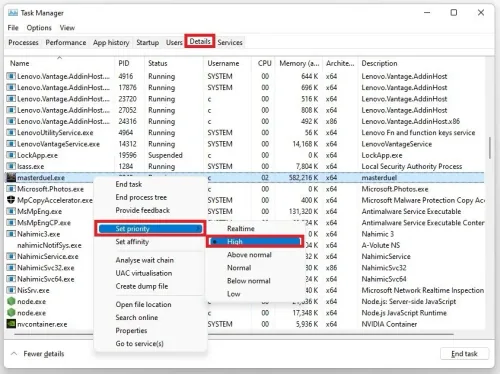Open the Options menu
The image size is (500, 374).
coord(39,28)
